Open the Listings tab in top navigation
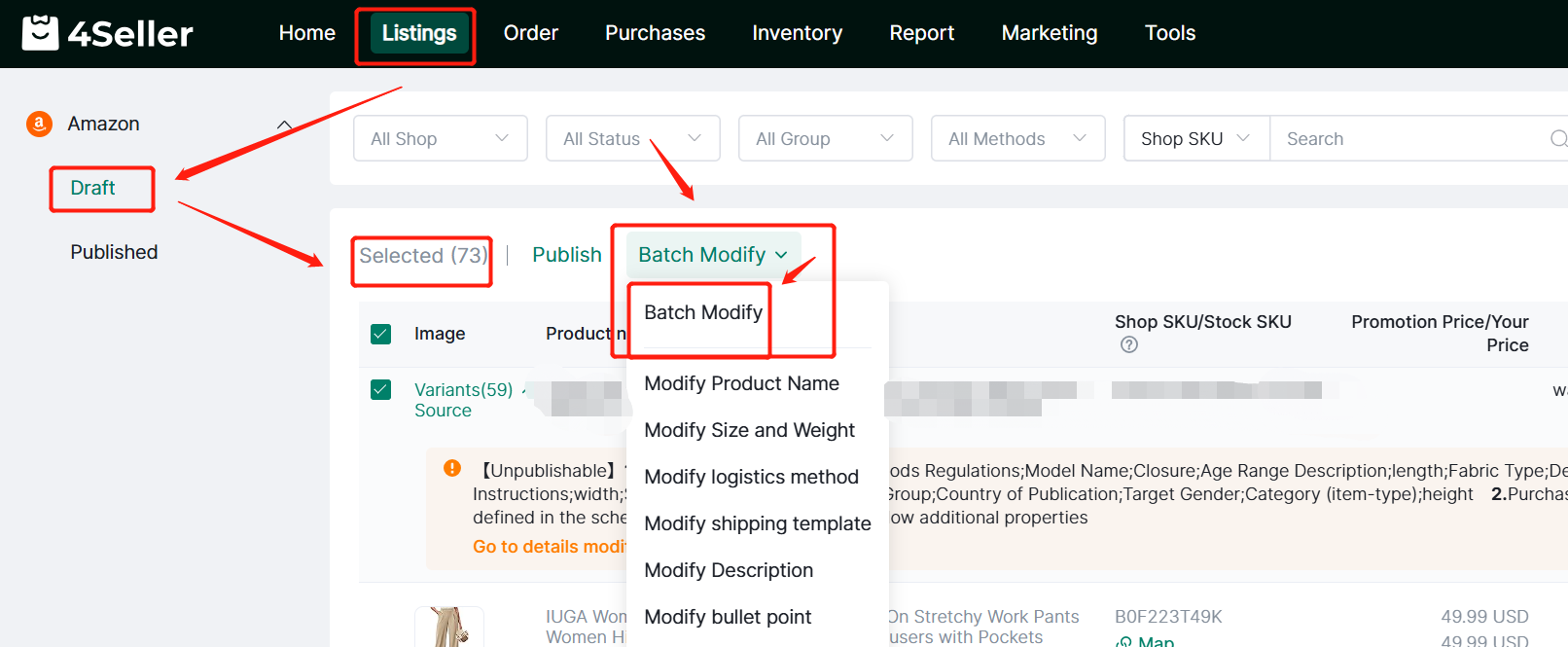 418,33
